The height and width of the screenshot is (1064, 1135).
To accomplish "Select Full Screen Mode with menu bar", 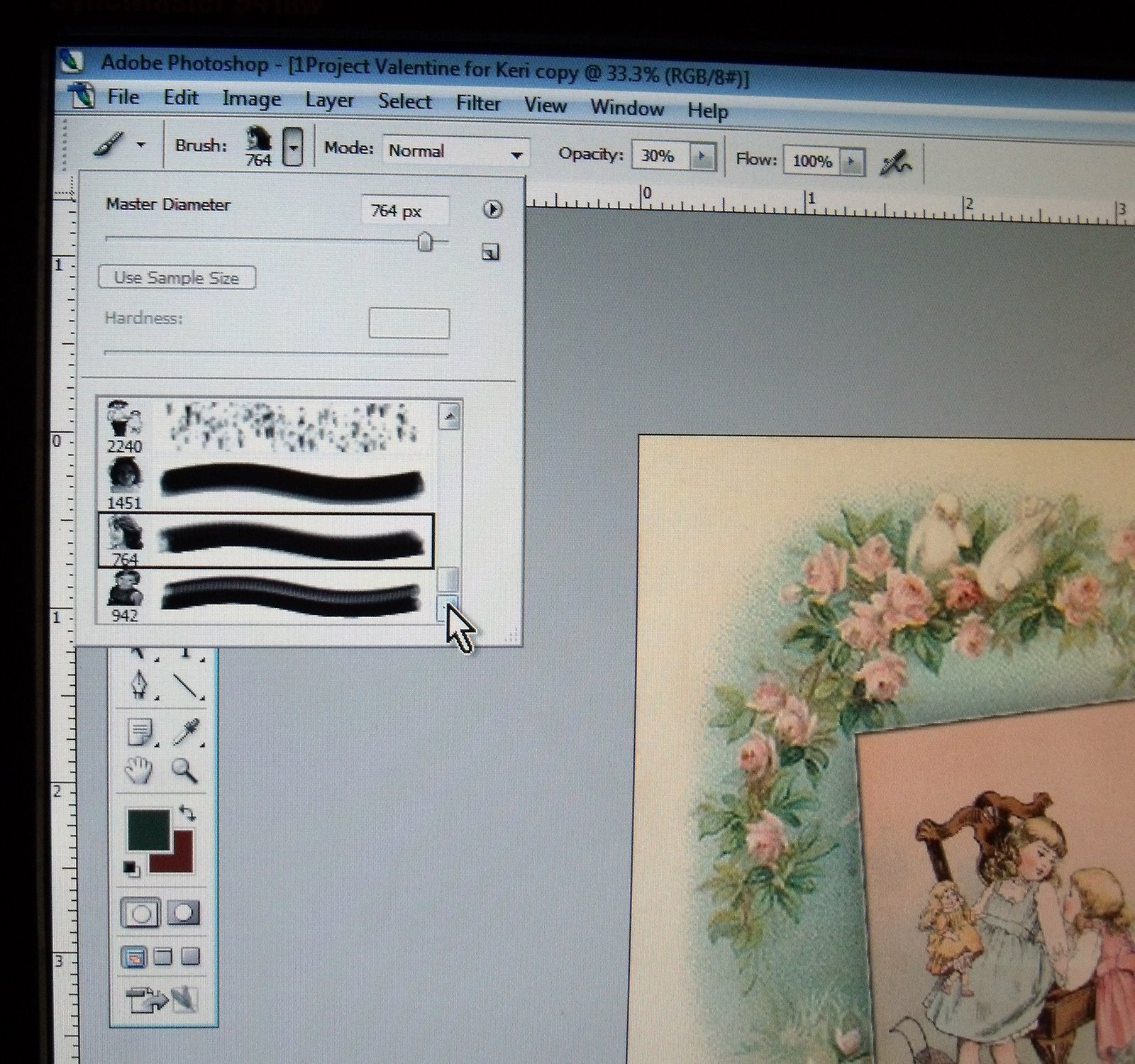I will (x=163, y=957).
